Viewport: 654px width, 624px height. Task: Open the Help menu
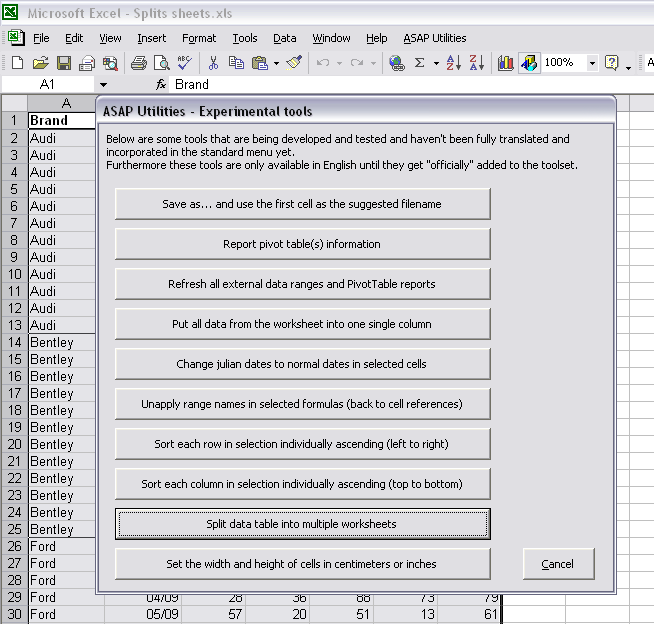coord(377,38)
